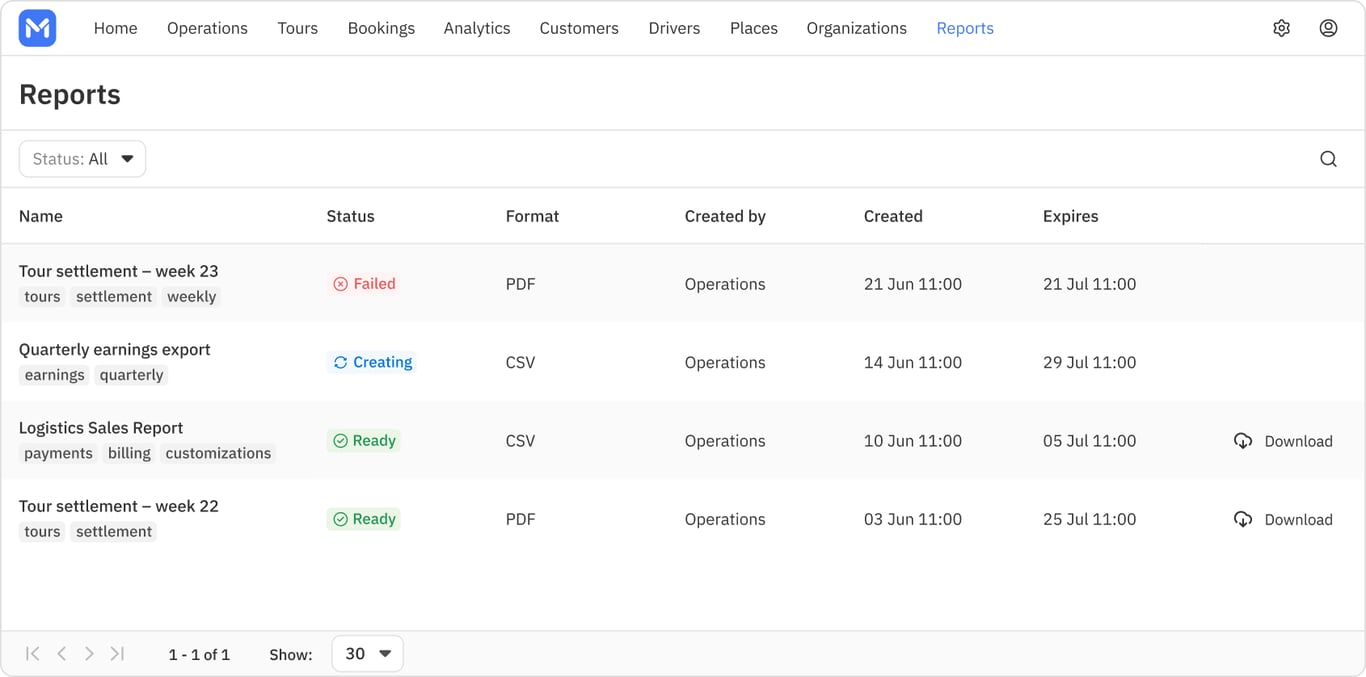Click the 10 Jun 11:00 created date

tap(913, 441)
